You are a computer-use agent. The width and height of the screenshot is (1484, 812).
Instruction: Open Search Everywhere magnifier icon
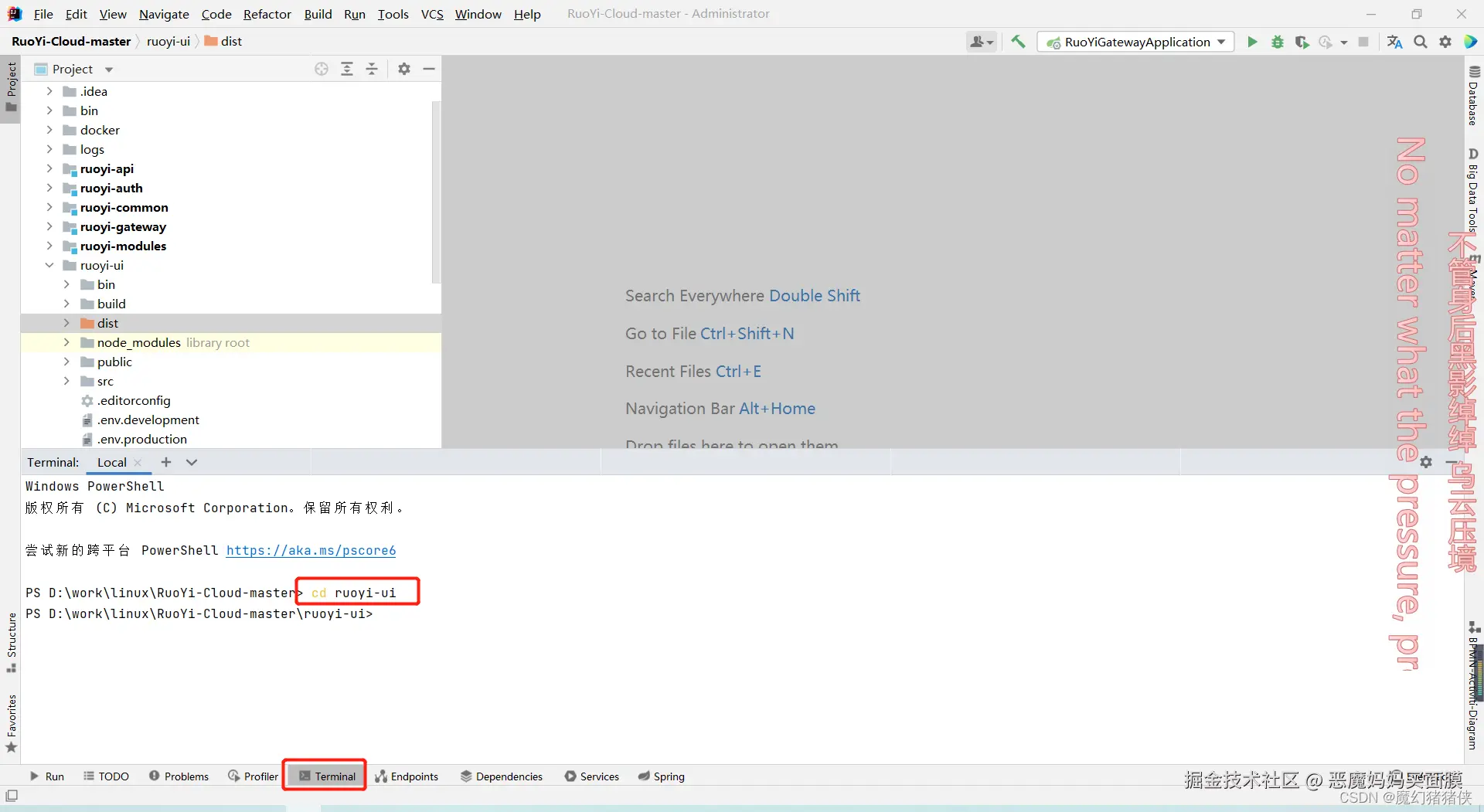pos(1420,42)
